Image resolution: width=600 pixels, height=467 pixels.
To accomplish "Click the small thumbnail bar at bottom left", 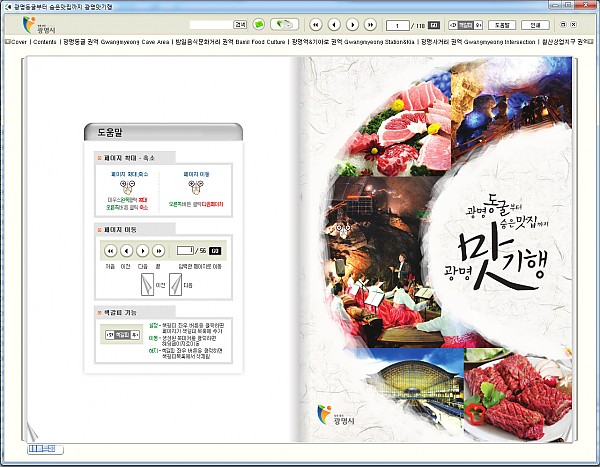I will tap(40, 449).
